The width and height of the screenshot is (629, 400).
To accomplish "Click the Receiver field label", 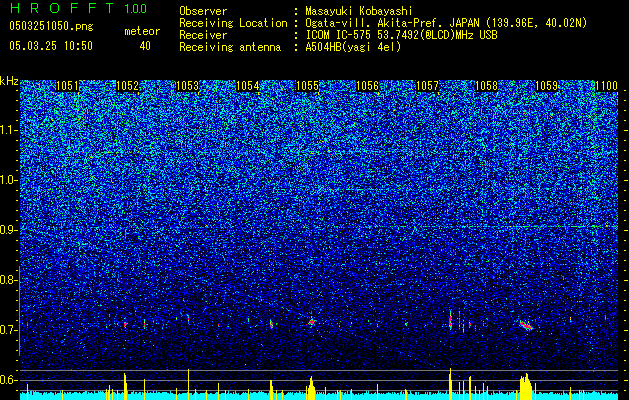I will coord(203,35).
